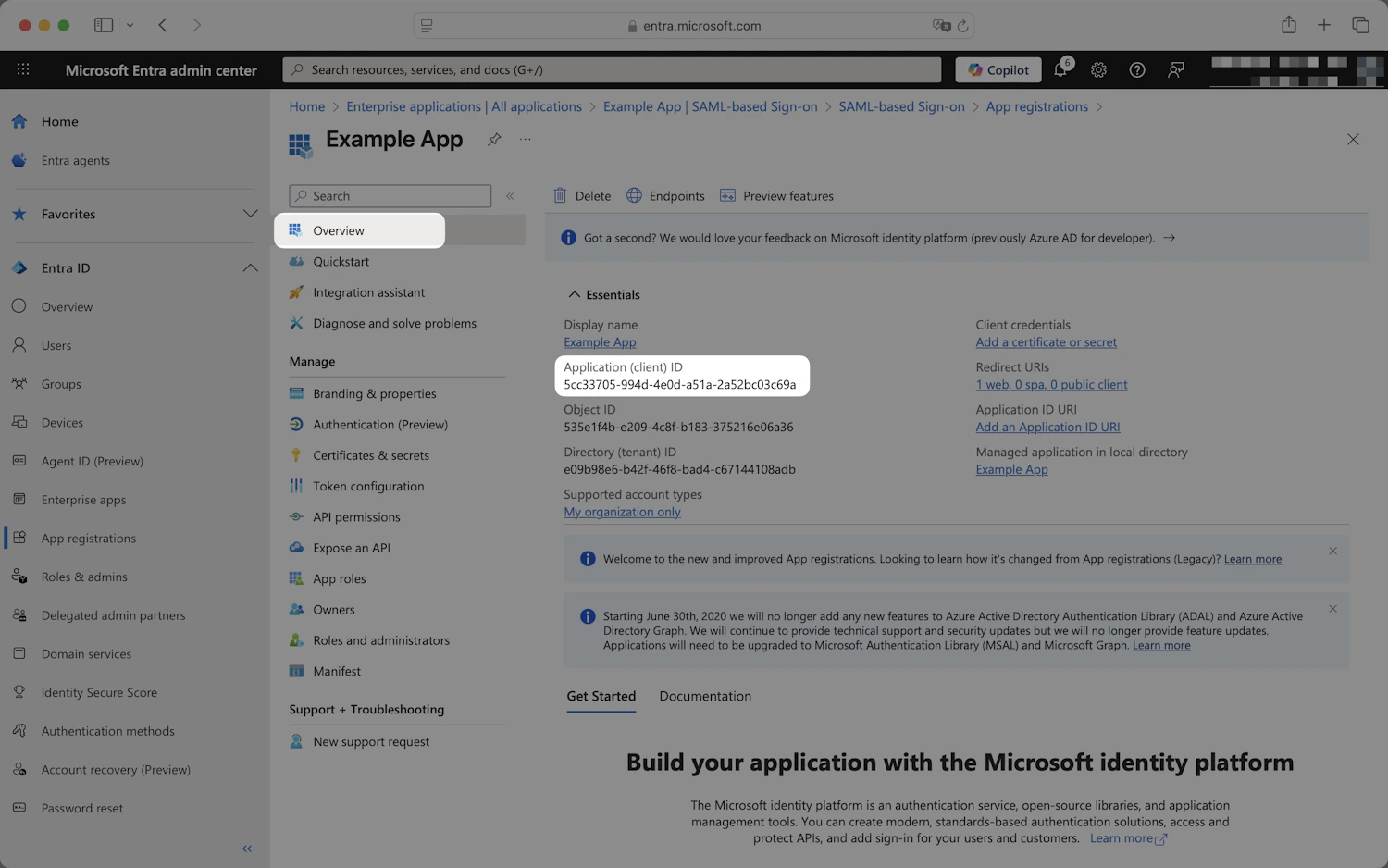Go to Home in left navigation

point(59,121)
